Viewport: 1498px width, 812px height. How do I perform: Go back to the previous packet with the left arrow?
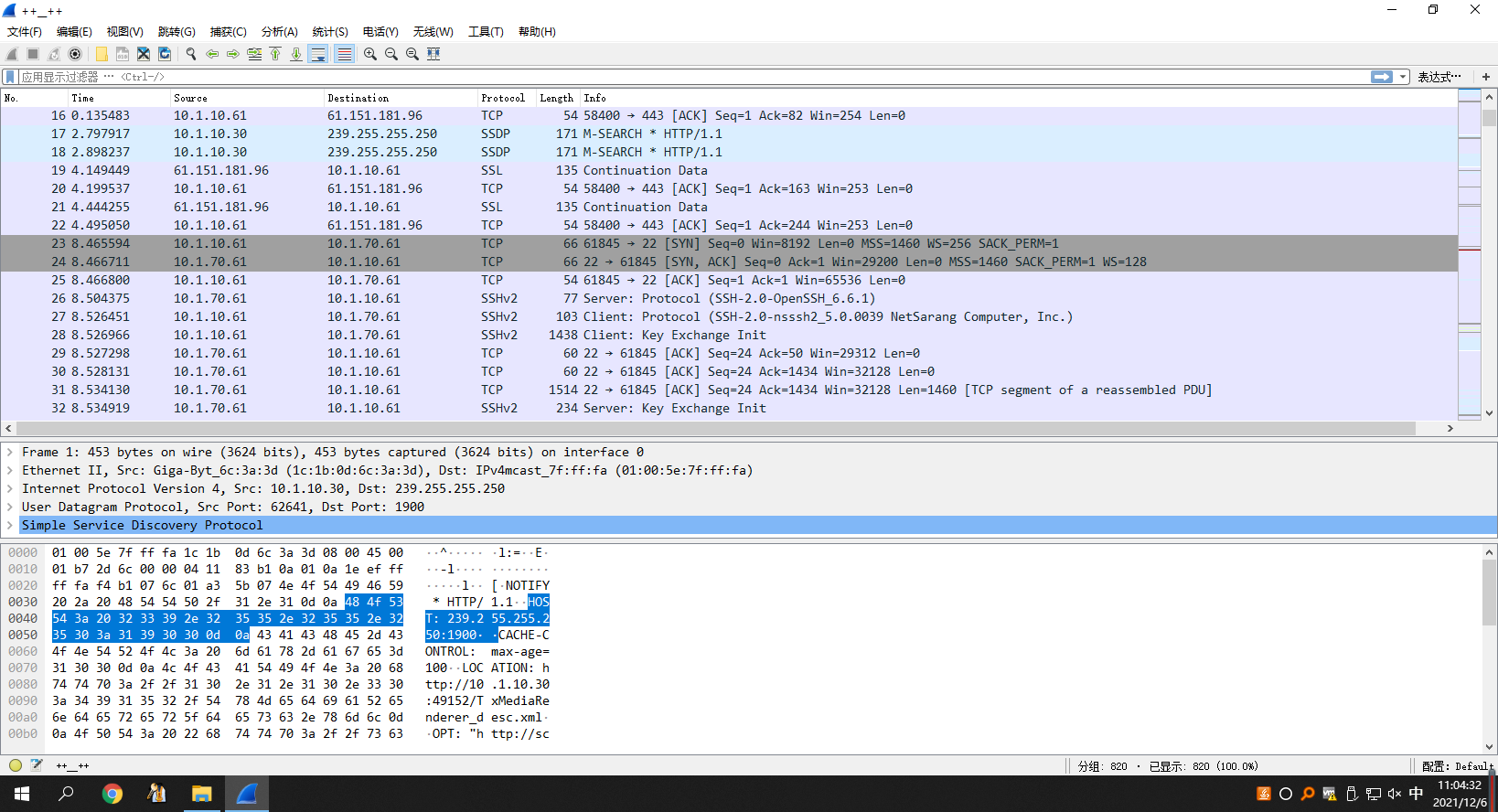pyautogui.click(x=212, y=54)
